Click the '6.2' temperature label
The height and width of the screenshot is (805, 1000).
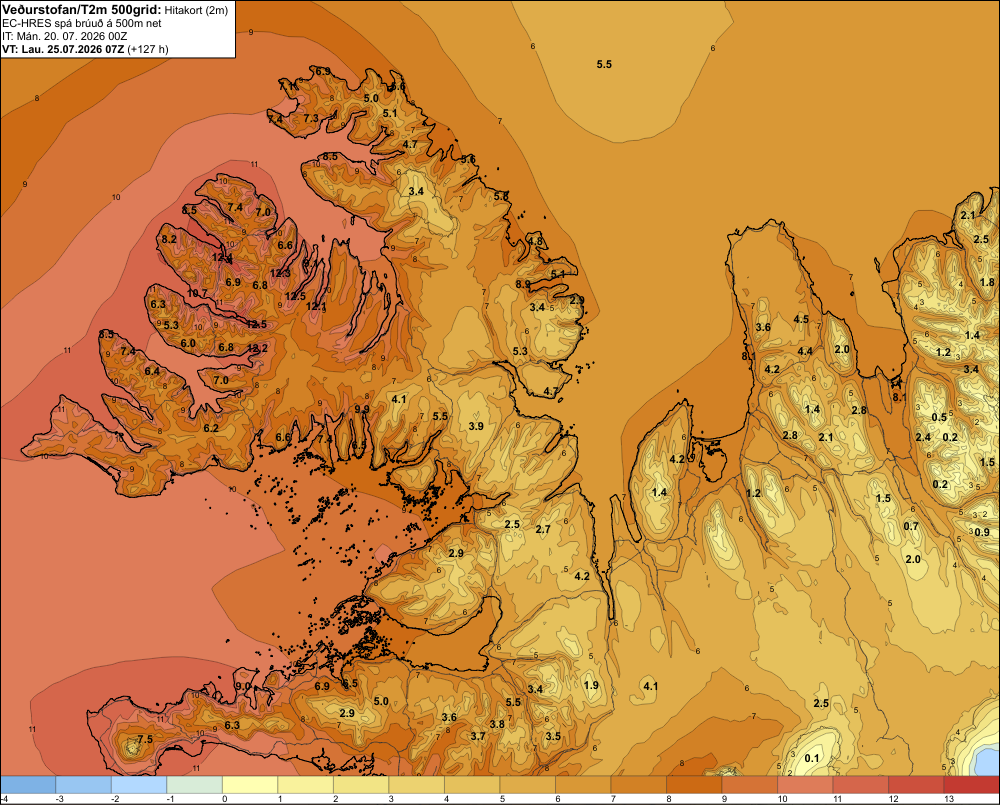click(x=211, y=428)
